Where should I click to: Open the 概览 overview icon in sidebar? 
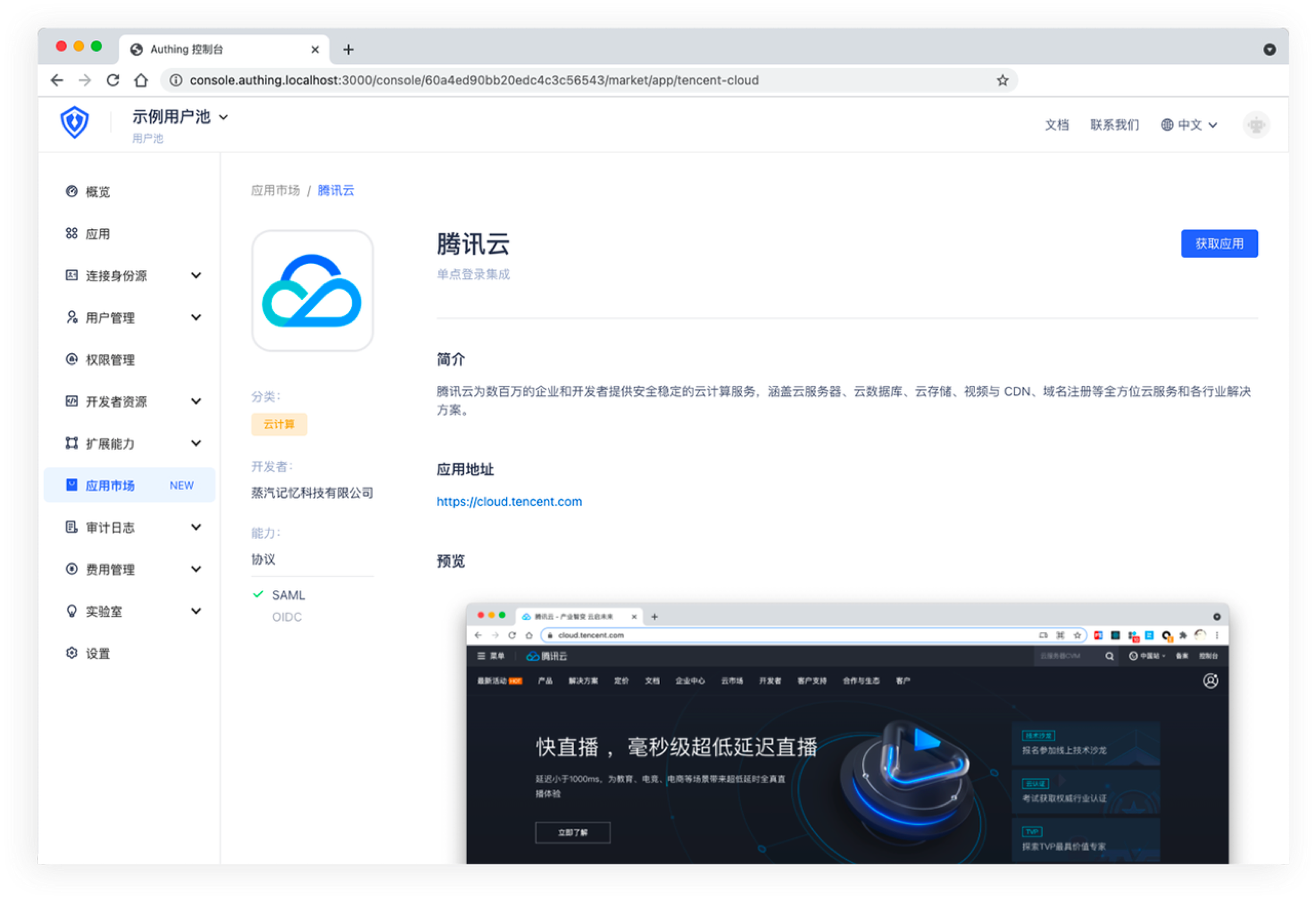click(x=71, y=191)
